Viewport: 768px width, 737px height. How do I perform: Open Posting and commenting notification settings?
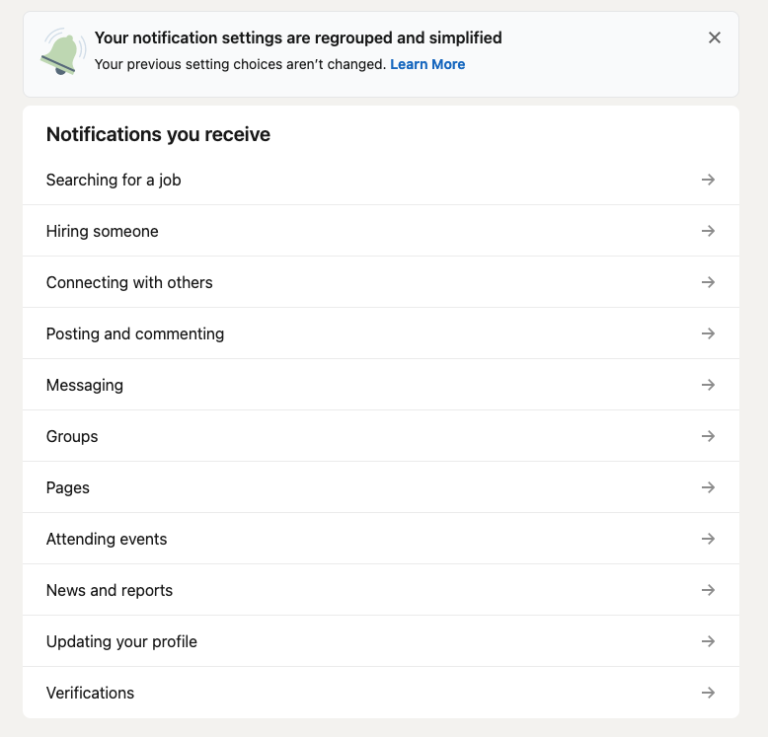135,334
